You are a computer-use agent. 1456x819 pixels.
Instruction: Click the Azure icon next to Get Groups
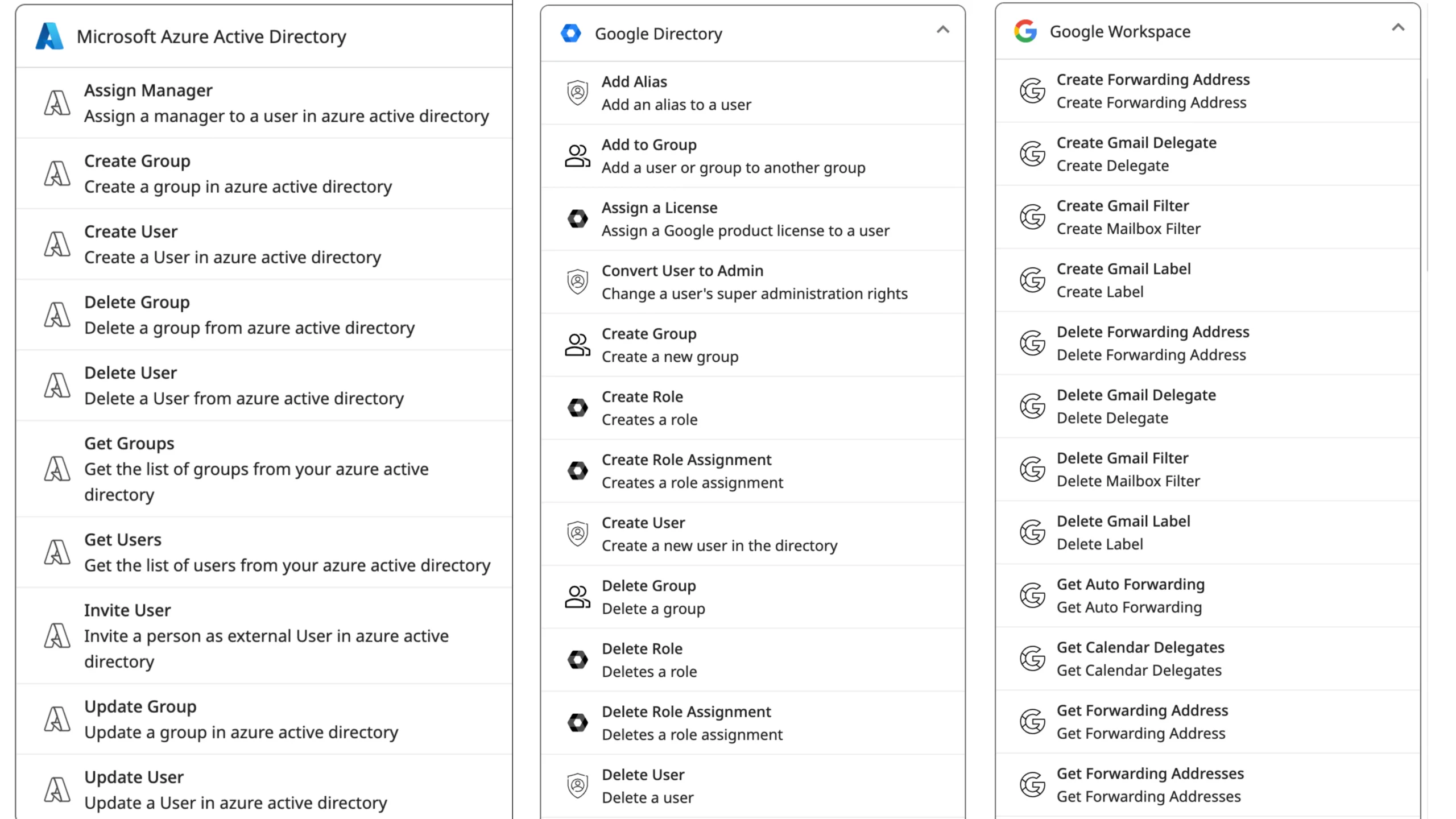[57, 469]
